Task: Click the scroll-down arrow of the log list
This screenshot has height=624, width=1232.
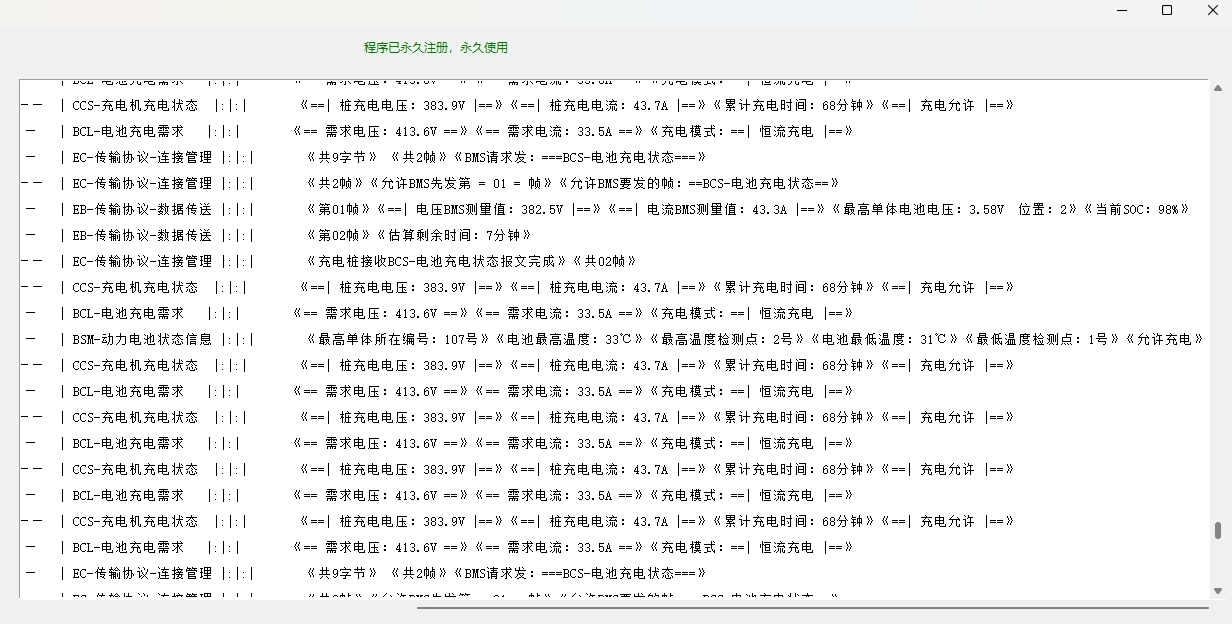Action: click(1217, 591)
